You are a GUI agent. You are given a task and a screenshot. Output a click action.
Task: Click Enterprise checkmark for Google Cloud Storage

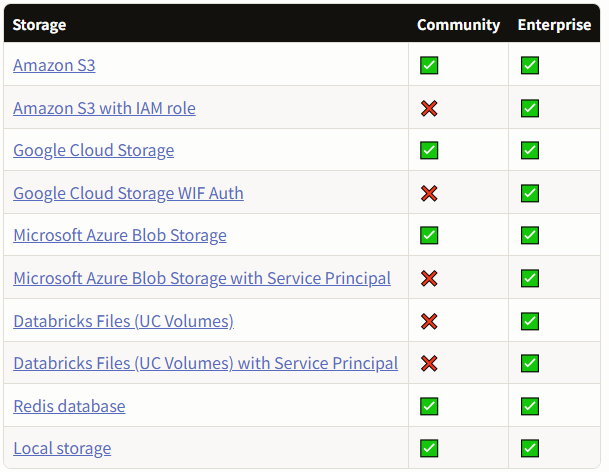(530, 150)
